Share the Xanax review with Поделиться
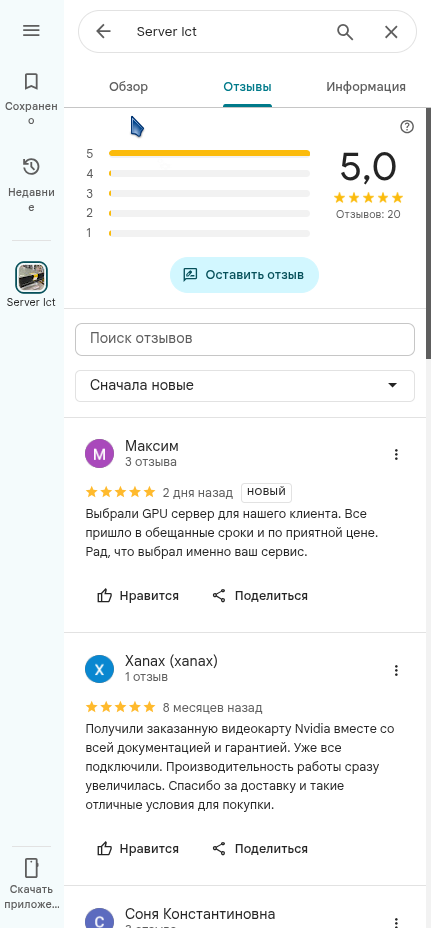Image resolution: width=431 pixels, height=928 pixels. 260,849
